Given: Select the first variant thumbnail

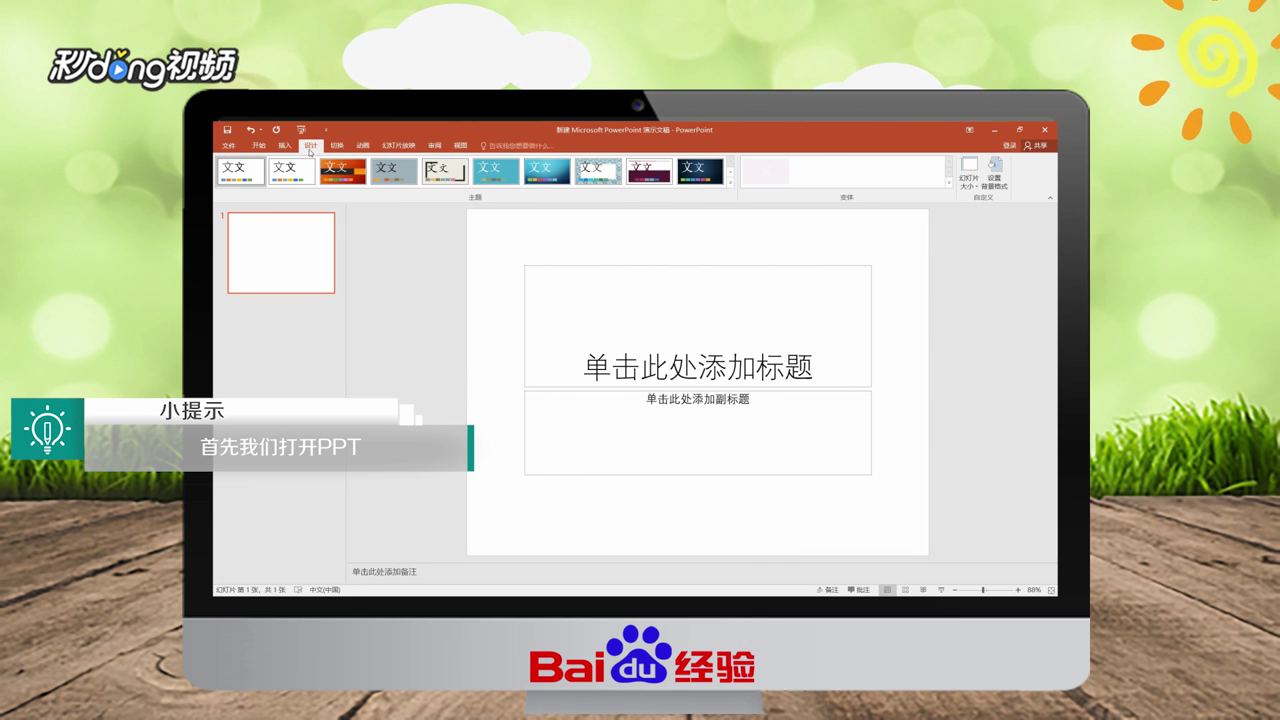Looking at the screenshot, I should click(765, 171).
